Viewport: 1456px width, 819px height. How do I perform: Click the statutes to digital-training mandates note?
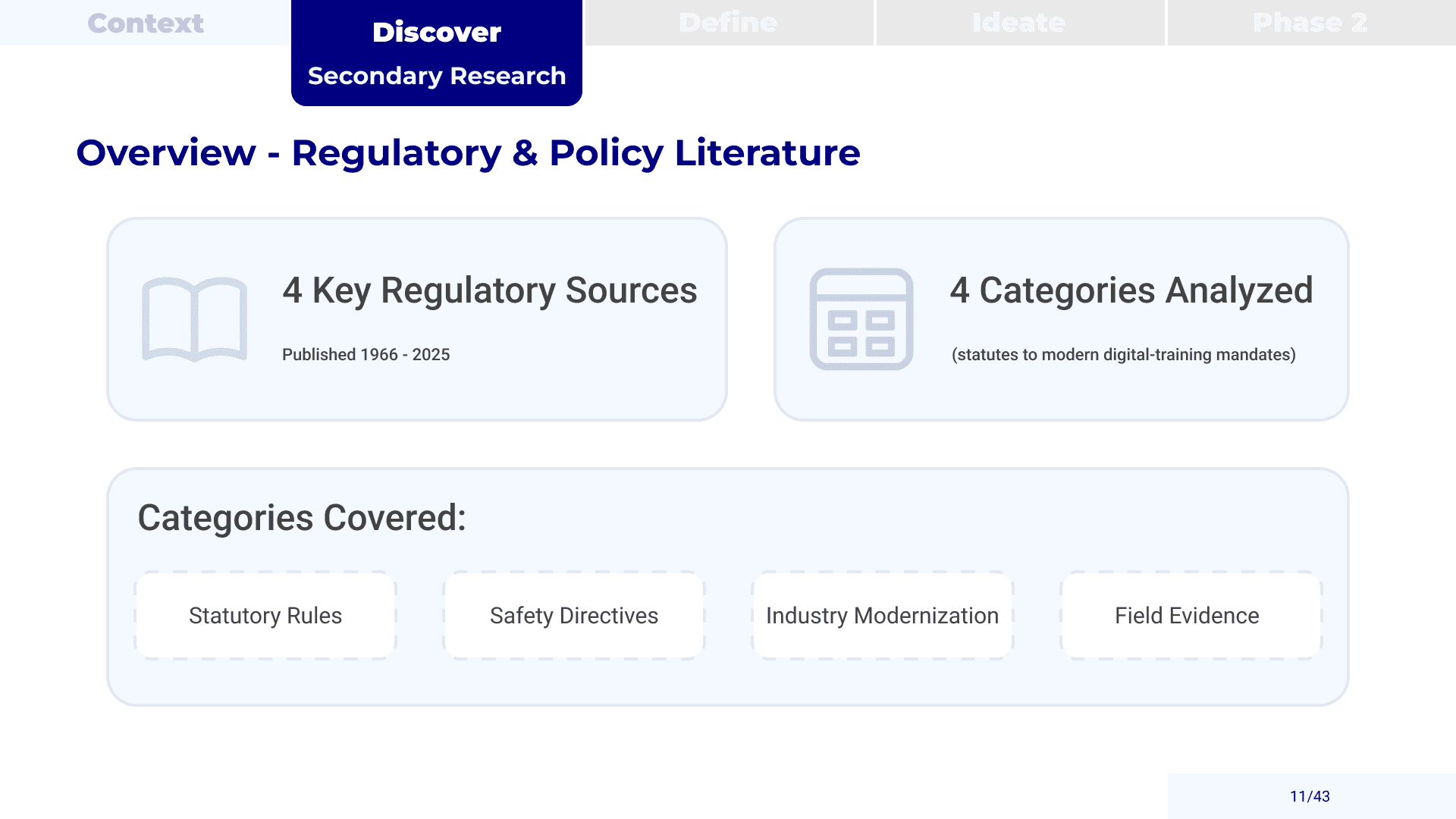(x=1123, y=355)
